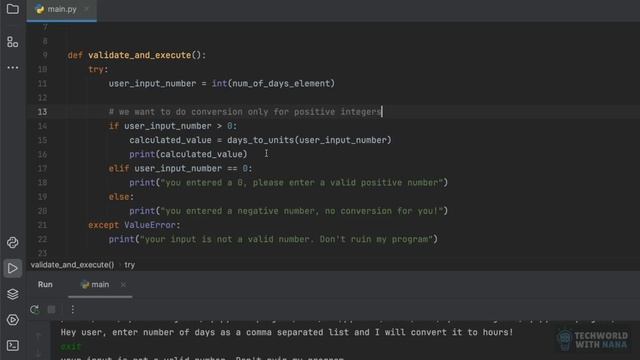Place cursor on except ValueError line
The image size is (640, 360).
134,225
